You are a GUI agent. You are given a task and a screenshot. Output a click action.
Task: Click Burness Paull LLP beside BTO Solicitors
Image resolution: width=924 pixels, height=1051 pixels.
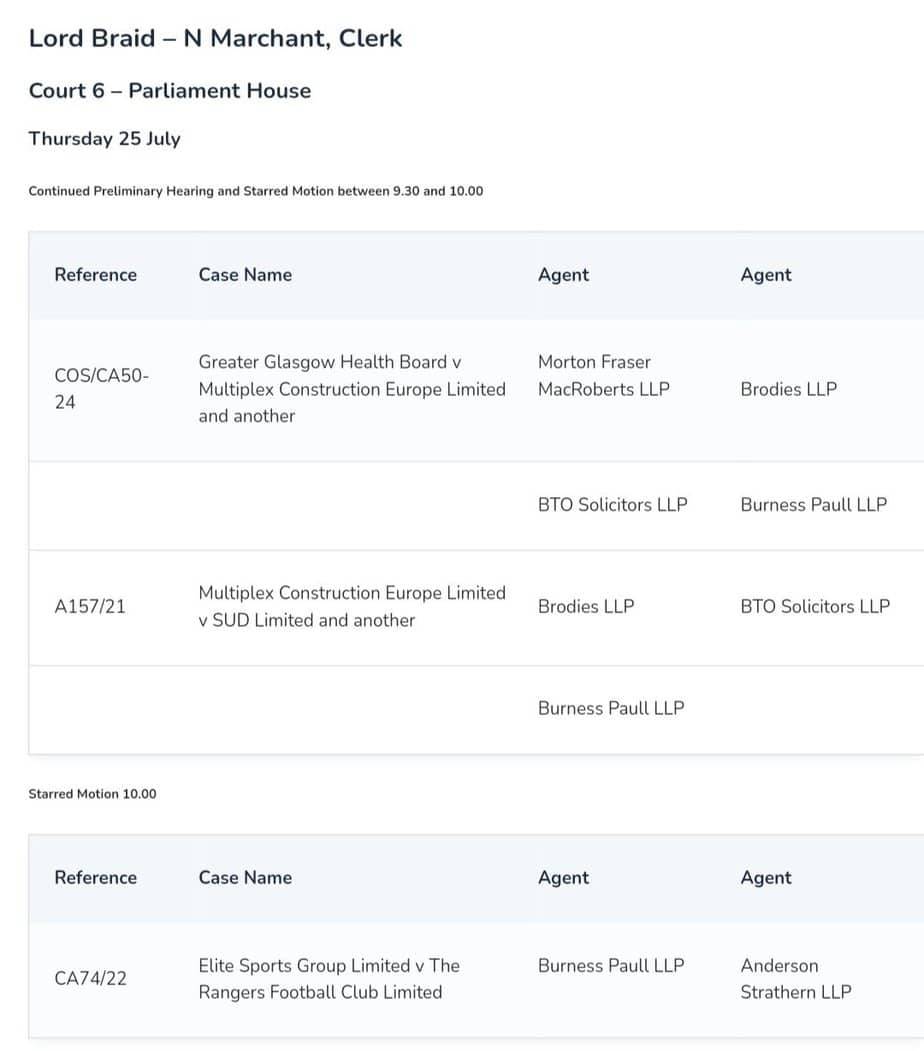tap(813, 504)
